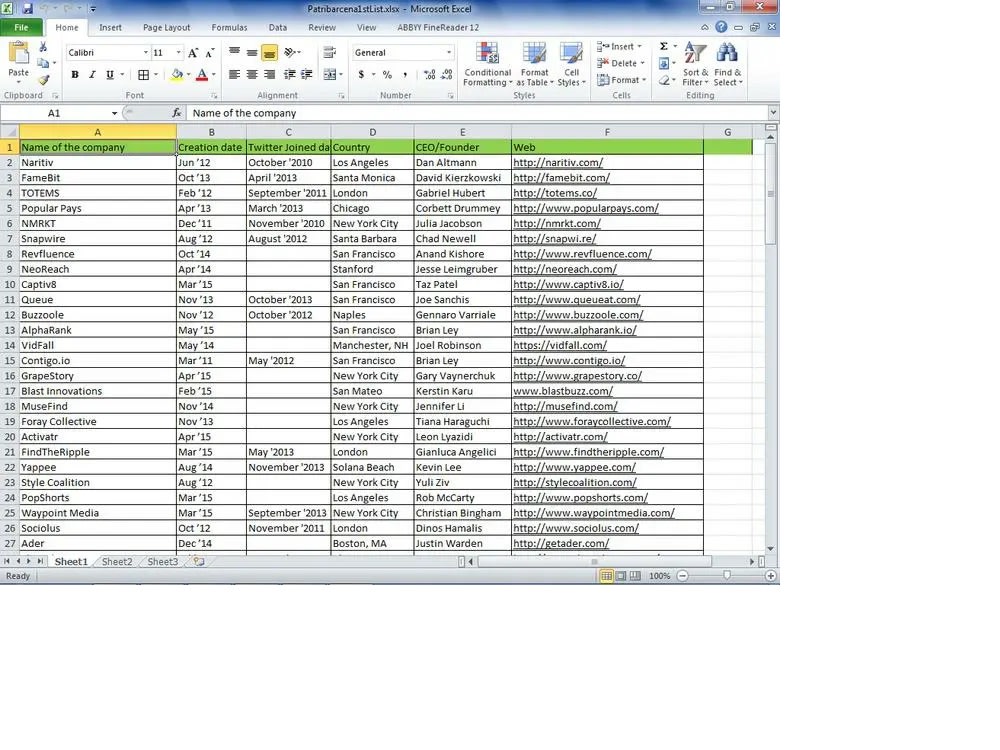Image resolution: width=1000 pixels, height=750 pixels.
Task: Apply Font Color letter A icon
Action: pos(202,75)
